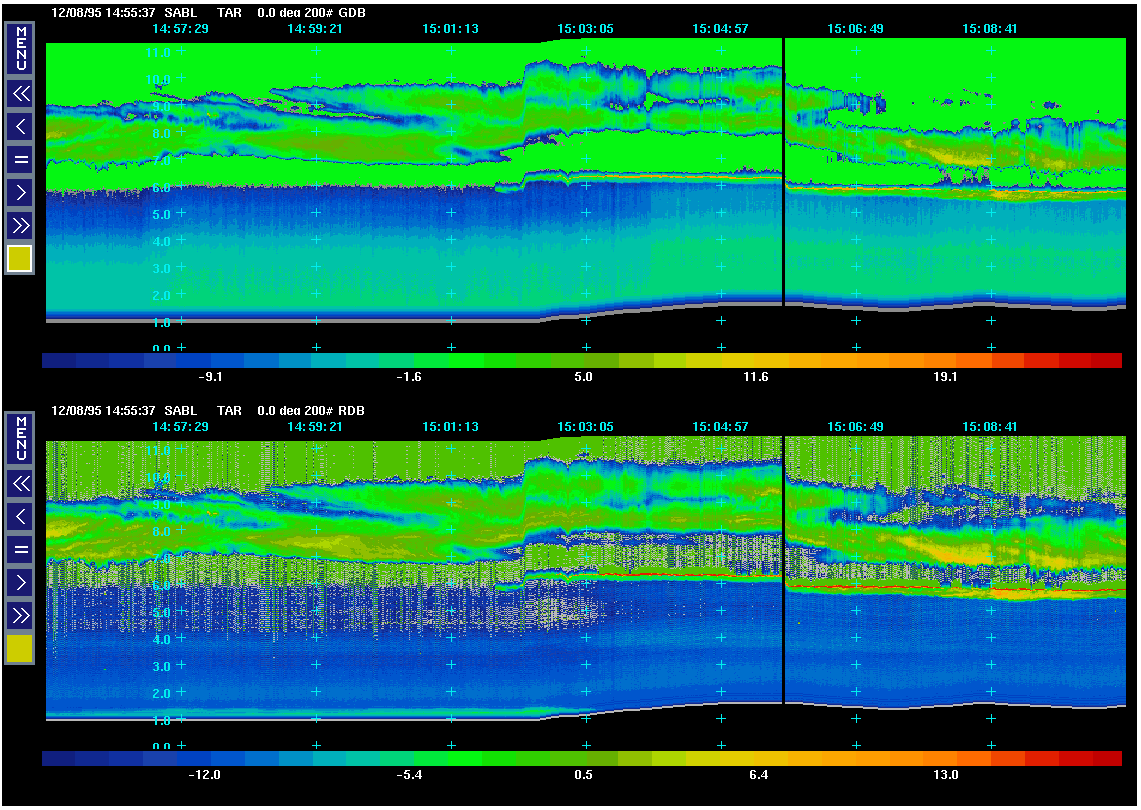This screenshot has width=1141, height=810.
Task: Click the 15:03:05 time label in the top panel
Action: (x=585, y=29)
